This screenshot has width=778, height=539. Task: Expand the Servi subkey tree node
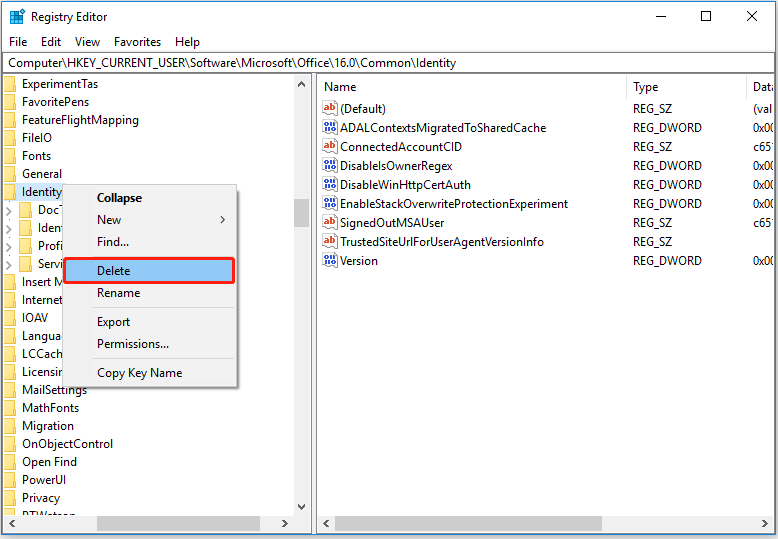coord(9,264)
